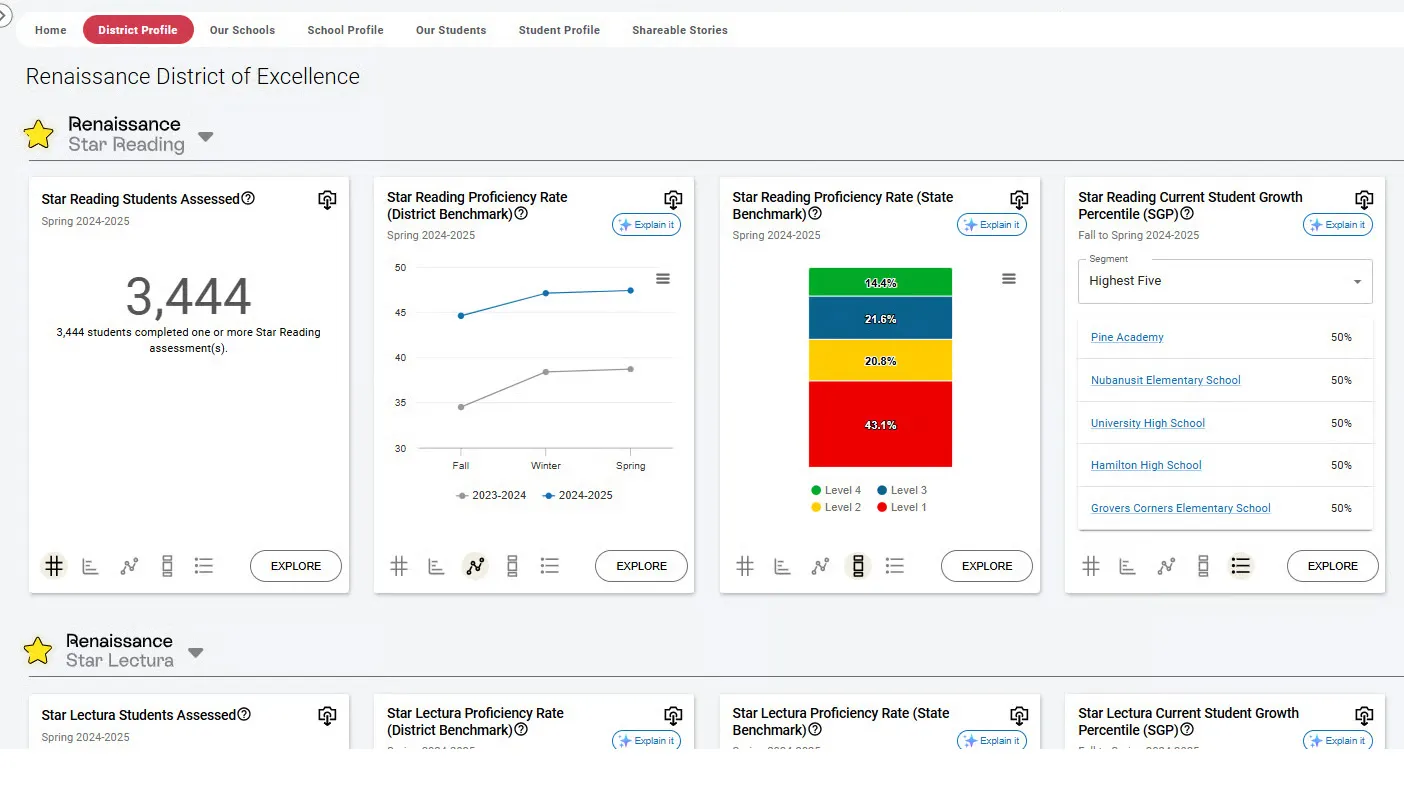The height and width of the screenshot is (790, 1404).
Task: Toggle Level 1 in legend
Action: coord(902,507)
